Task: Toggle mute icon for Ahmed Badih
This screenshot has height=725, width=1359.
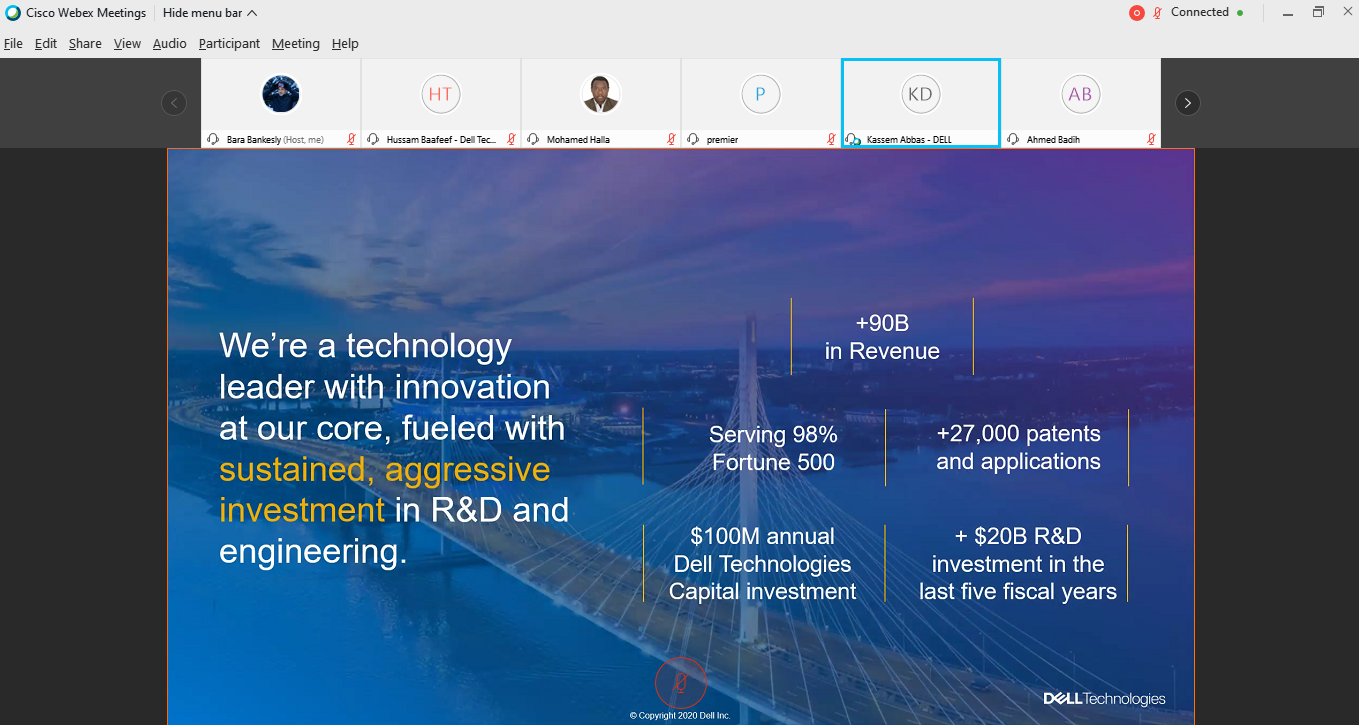Action: point(1151,139)
